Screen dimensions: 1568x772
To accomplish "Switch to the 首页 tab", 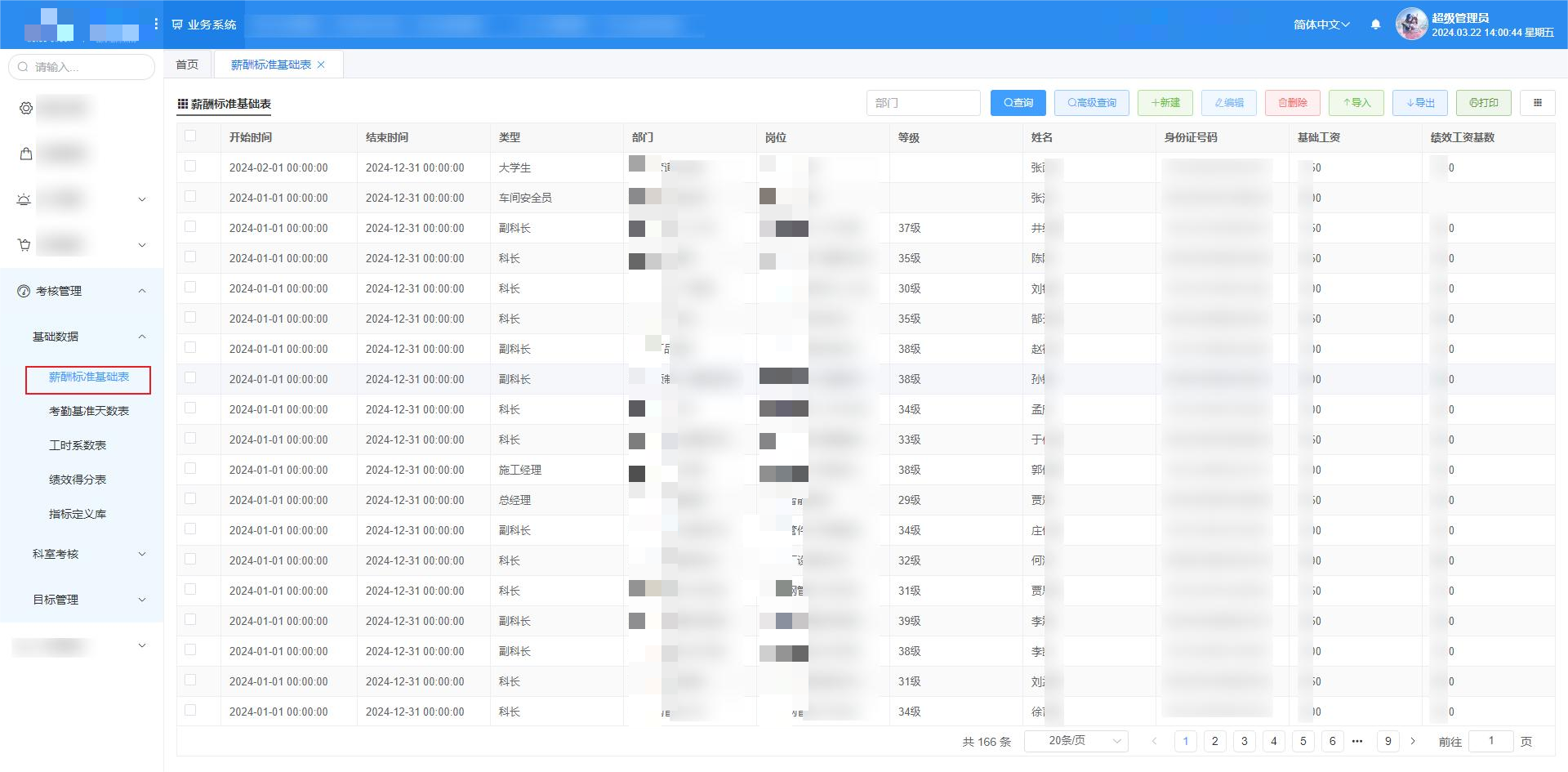I will click(x=187, y=65).
